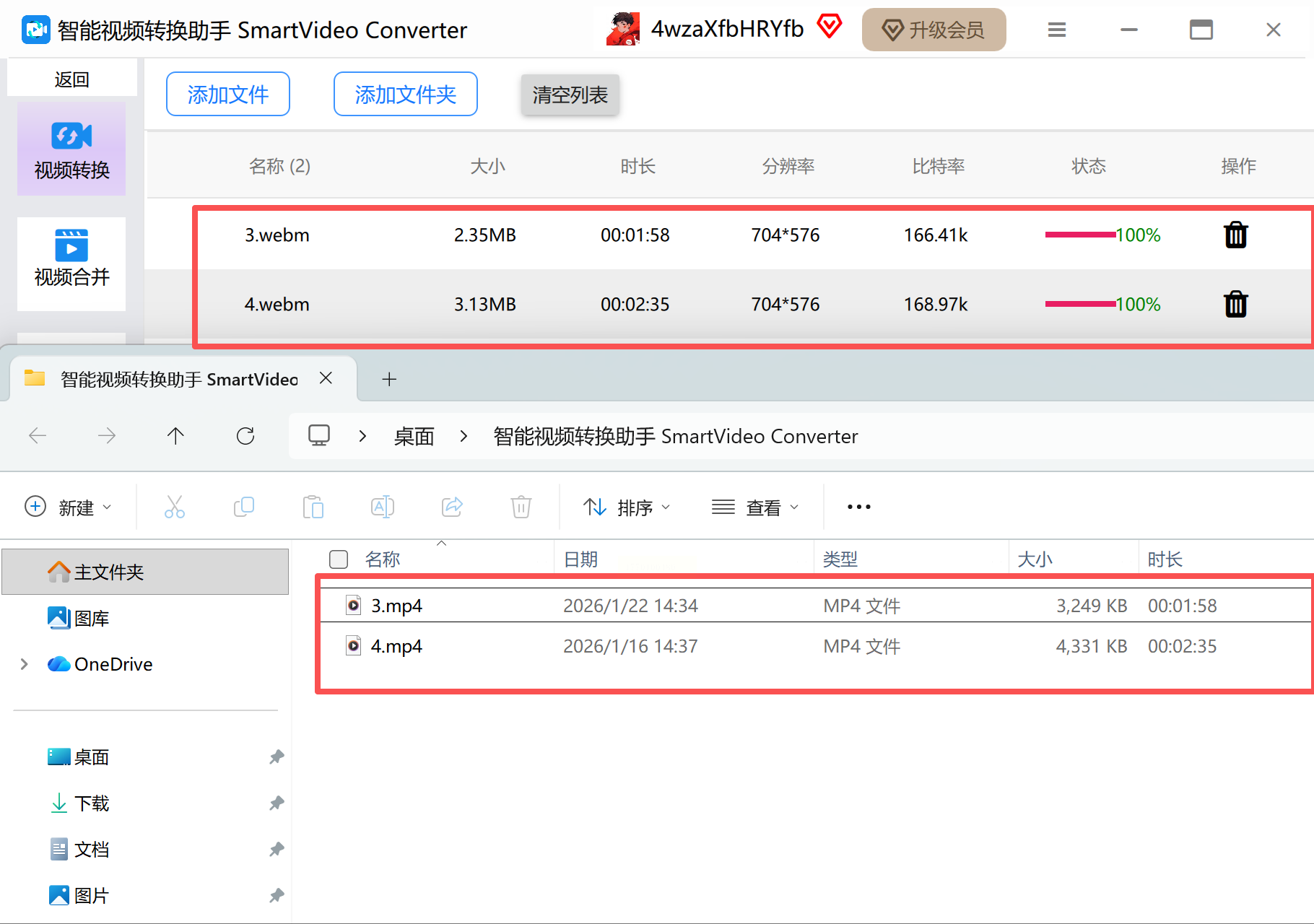Select the 4.mp4 file row
Image resolution: width=1314 pixels, height=924 pixels.
point(816,646)
